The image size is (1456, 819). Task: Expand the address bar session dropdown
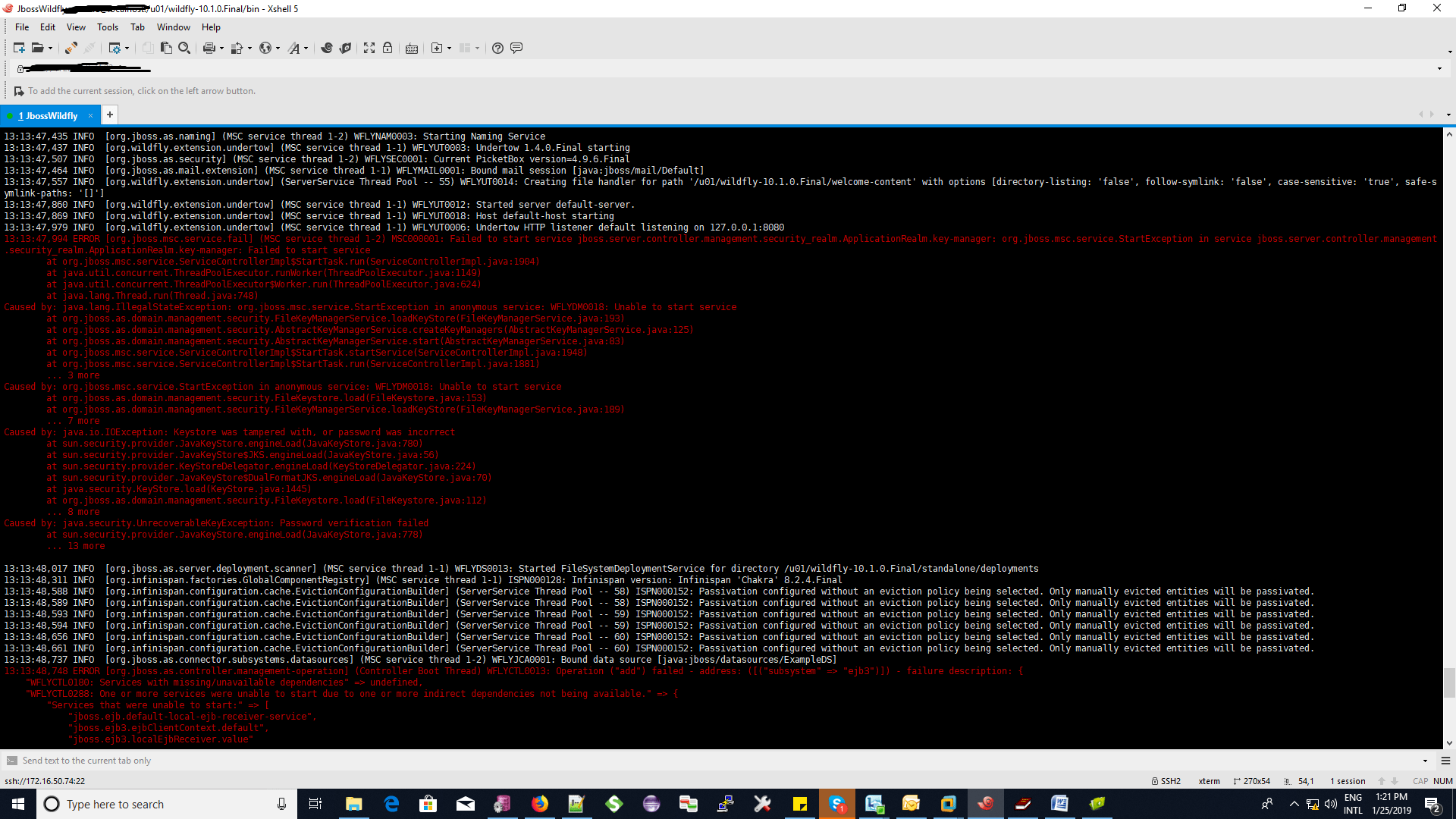click(1440, 67)
